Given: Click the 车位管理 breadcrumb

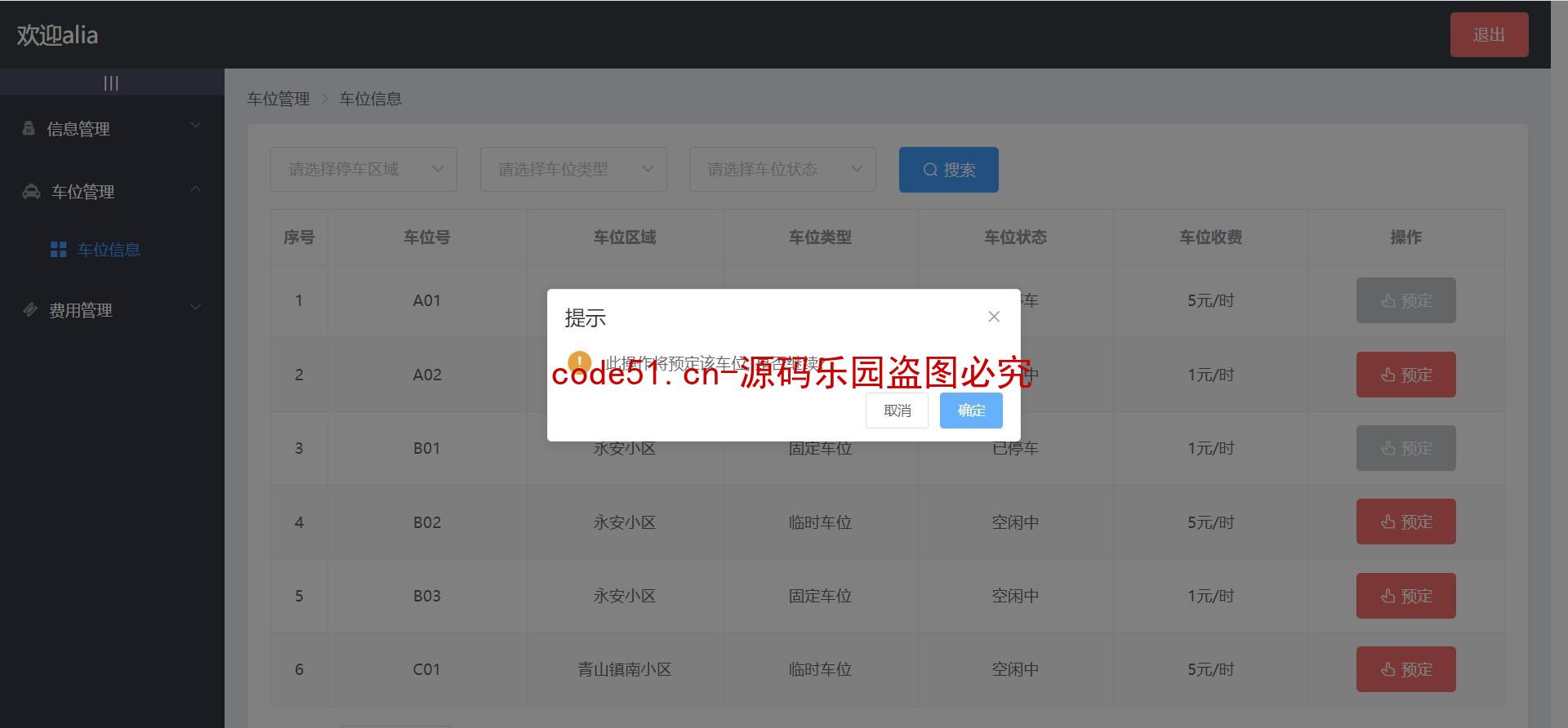Looking at the screenshot, I should click(278, 99).
